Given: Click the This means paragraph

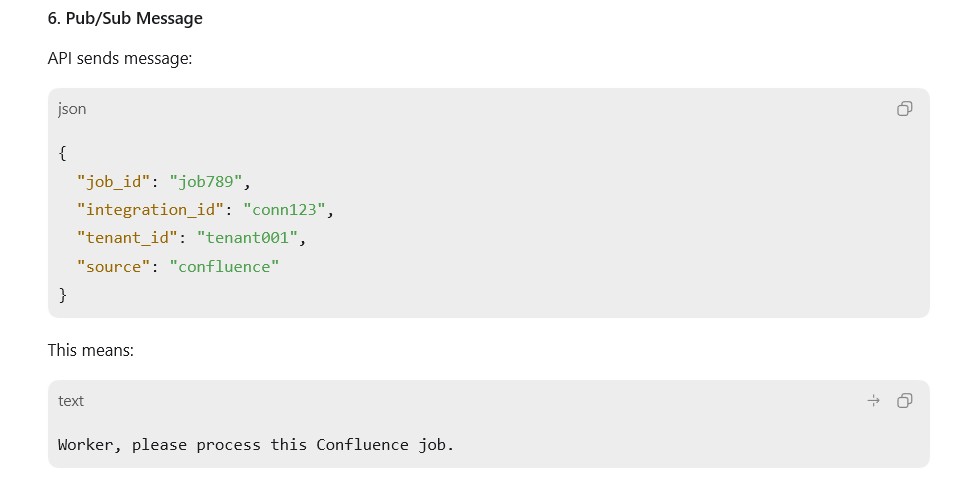Looking at the screenshot, I should tap(91, 350).
